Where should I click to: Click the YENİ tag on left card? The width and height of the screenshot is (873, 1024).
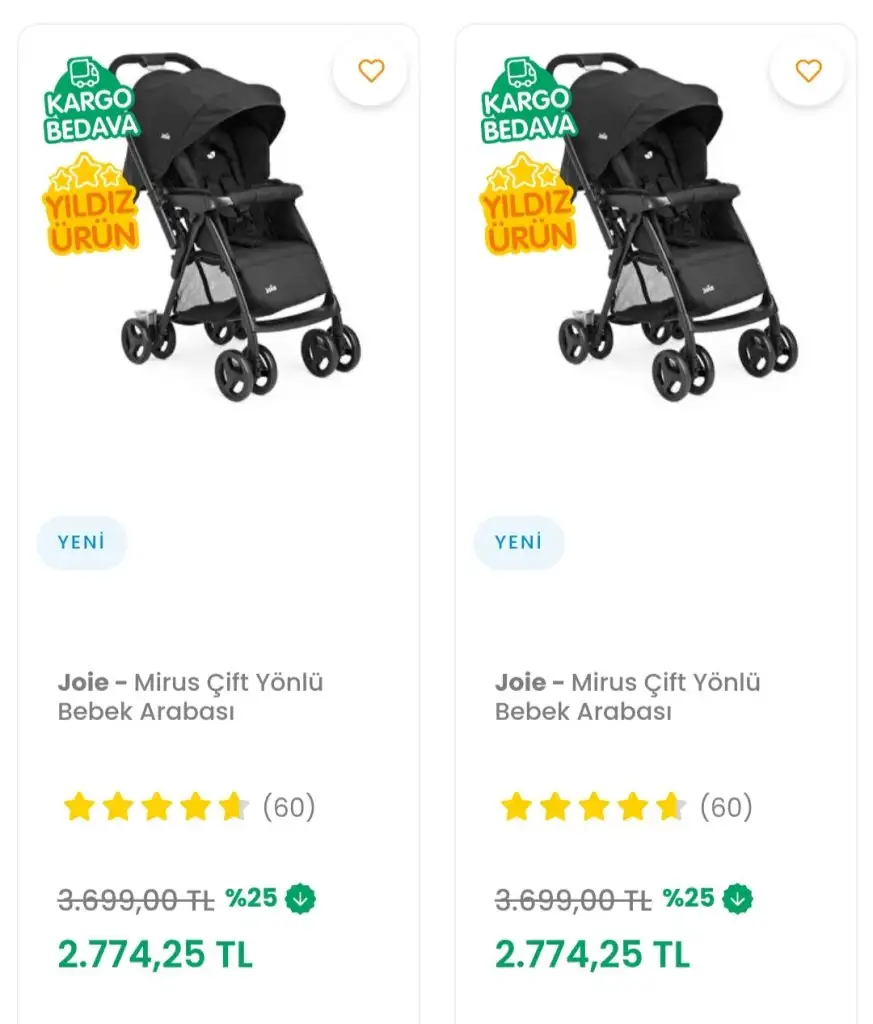81,543
